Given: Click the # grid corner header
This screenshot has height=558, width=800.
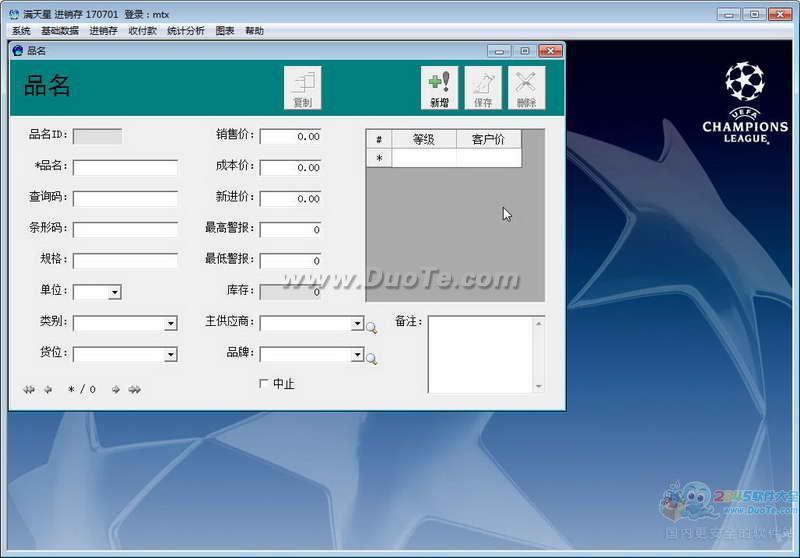Looking at the screenshot, I should click(x=379, y=139).
